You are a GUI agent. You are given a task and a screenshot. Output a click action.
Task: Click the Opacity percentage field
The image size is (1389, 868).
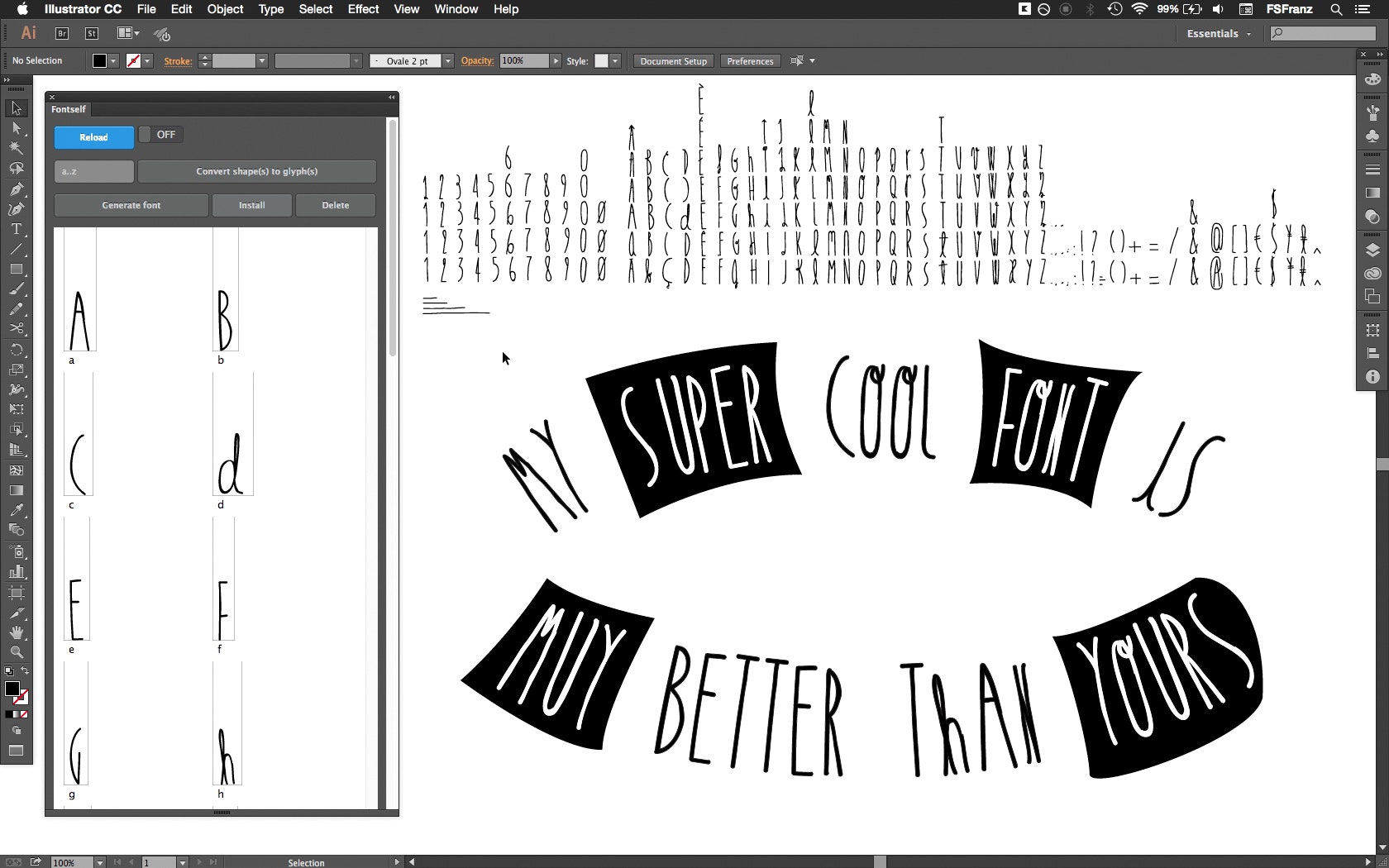(x=524, y=61)
